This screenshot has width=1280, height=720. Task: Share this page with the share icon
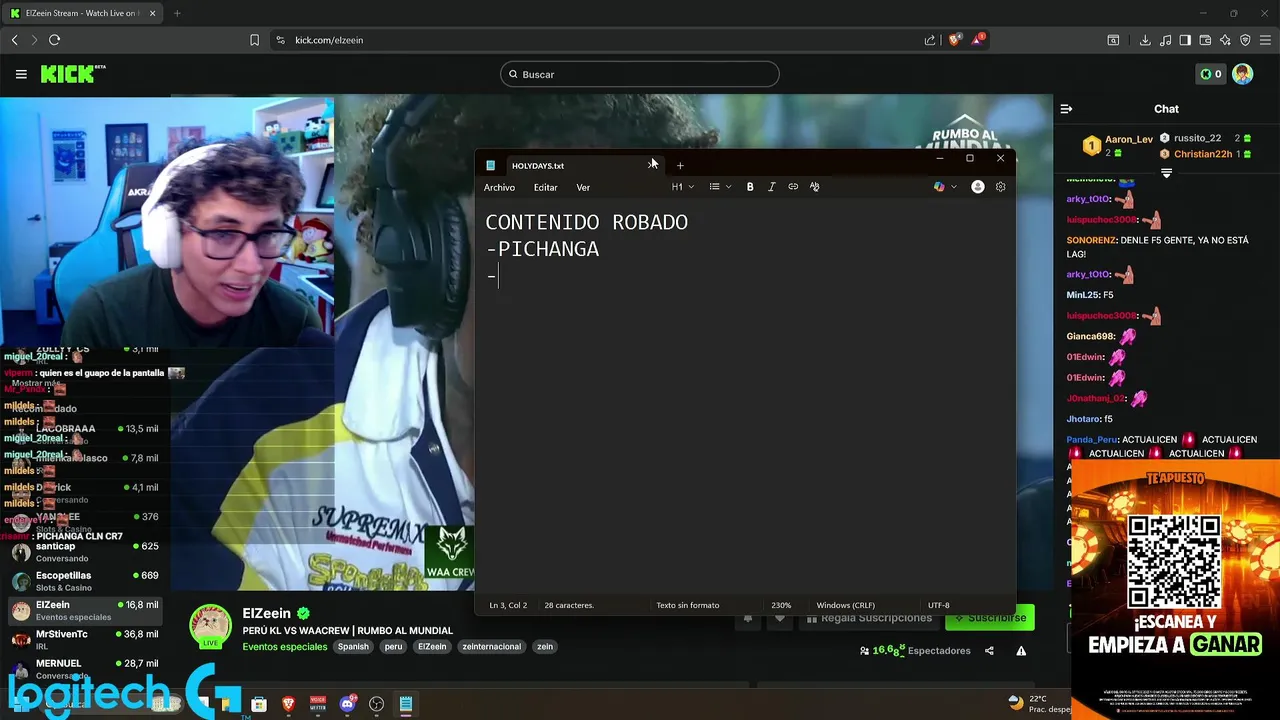coord(930,40)
